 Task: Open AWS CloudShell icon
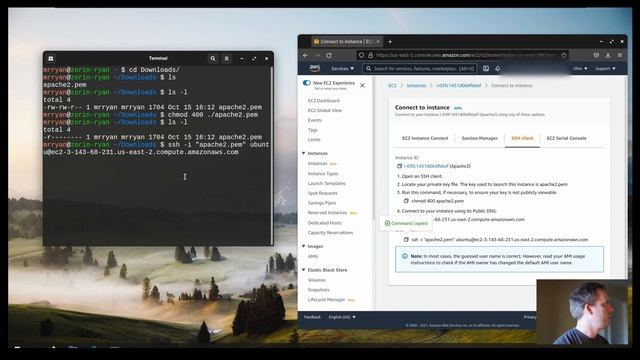[x=486, y=69]
